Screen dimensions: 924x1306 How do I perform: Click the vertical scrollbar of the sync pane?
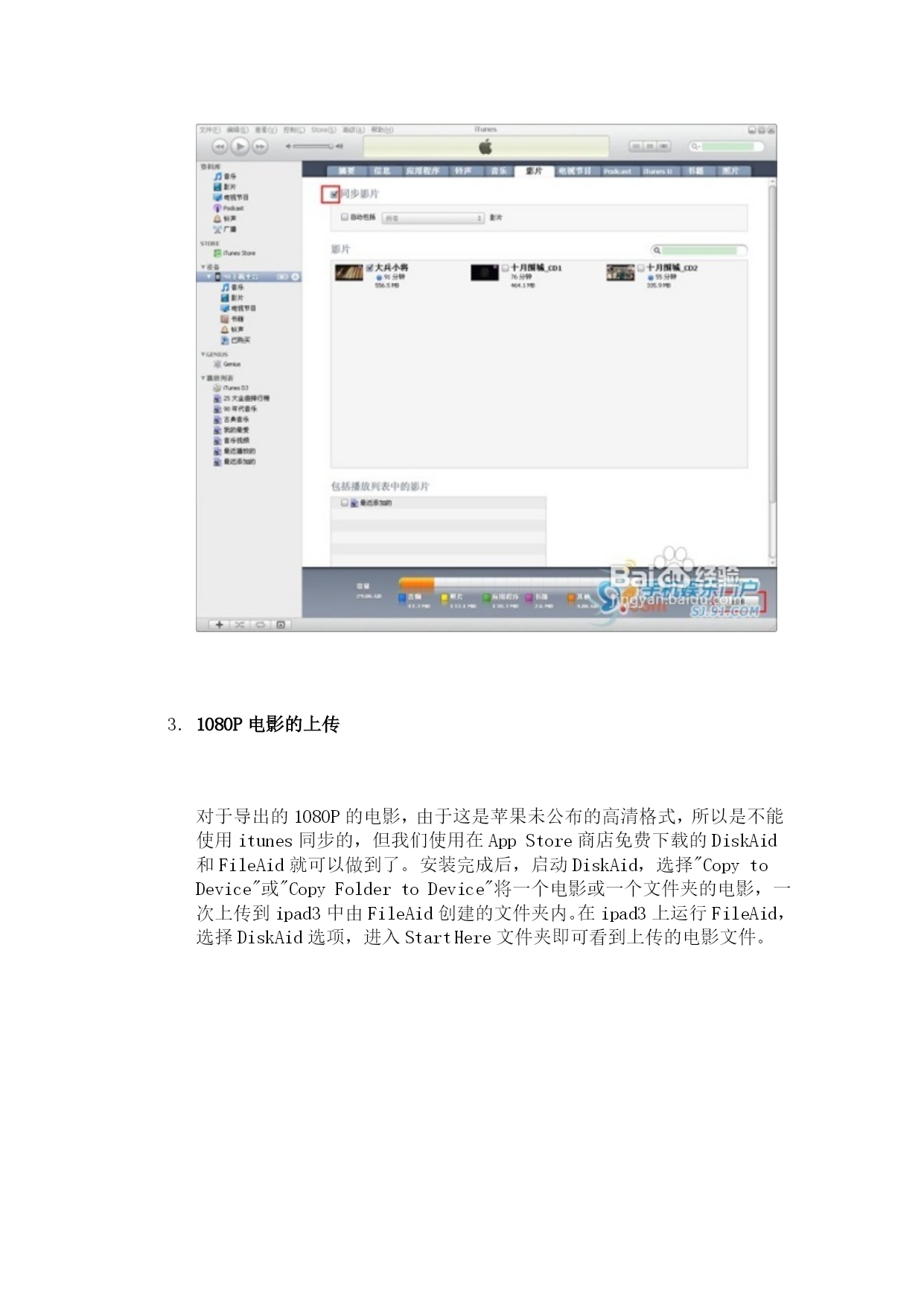pyautogui.click(x=772, y=372)
